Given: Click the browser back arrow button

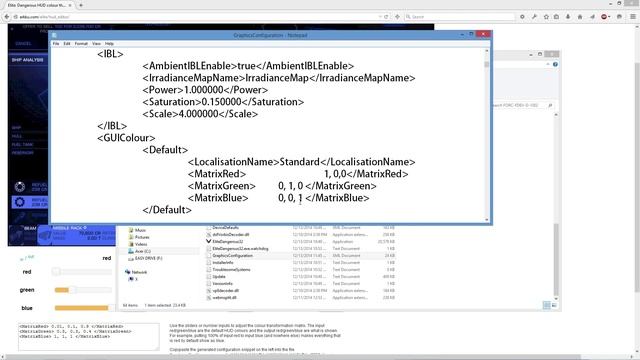Looking at the screenshot, I should click(7, 17).
